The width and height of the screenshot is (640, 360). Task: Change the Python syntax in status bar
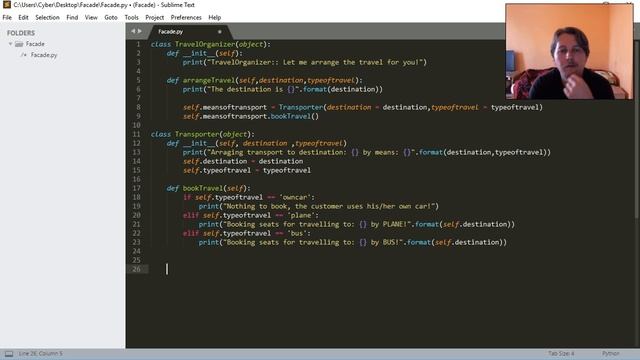coord(611,353)
